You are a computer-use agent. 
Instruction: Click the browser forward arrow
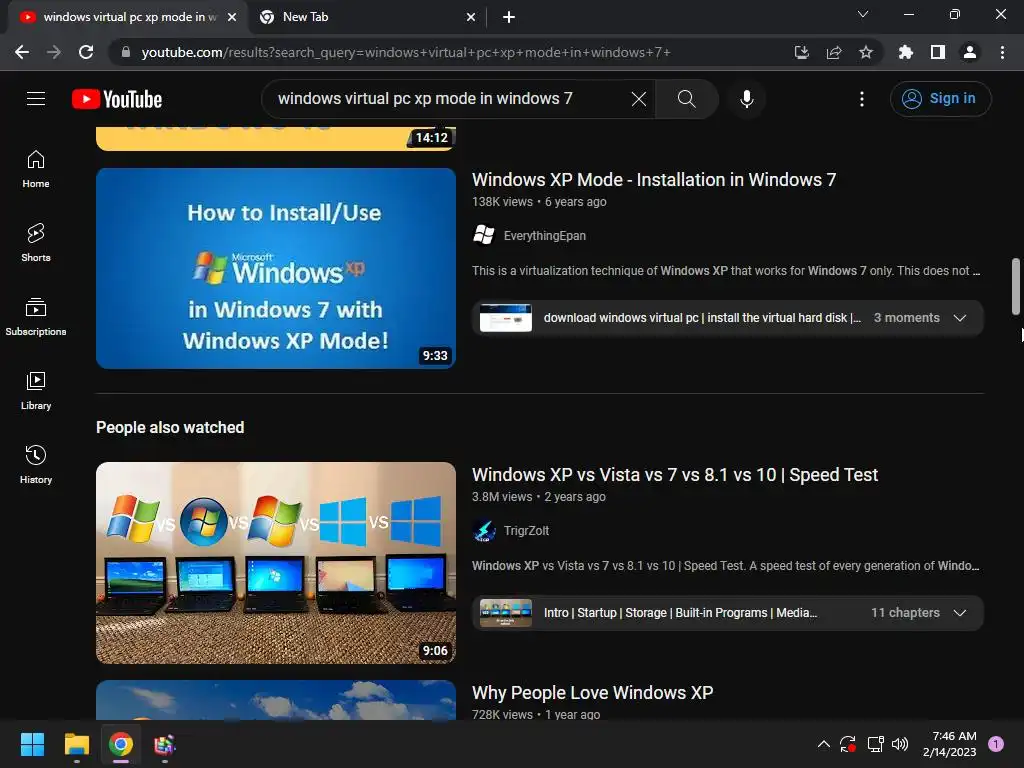54,52
